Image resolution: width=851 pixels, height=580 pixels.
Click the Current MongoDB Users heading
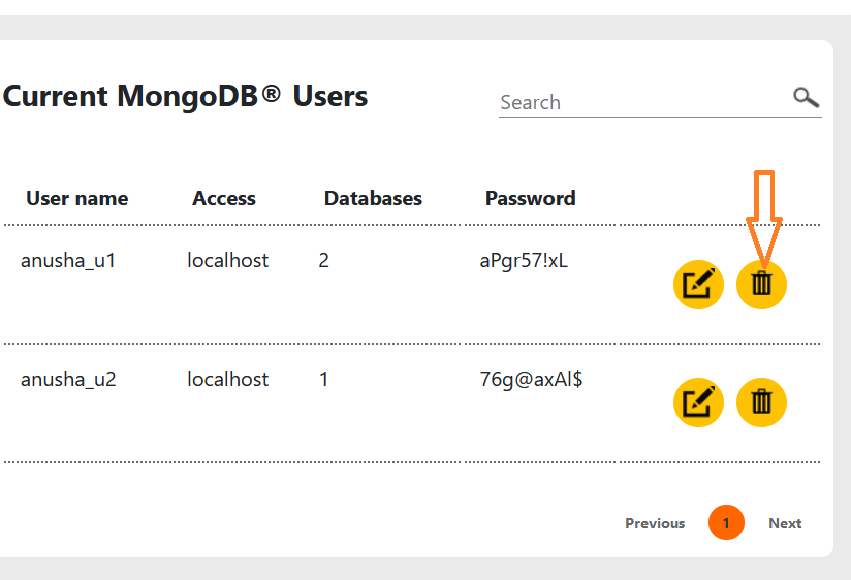click(184, 96)
